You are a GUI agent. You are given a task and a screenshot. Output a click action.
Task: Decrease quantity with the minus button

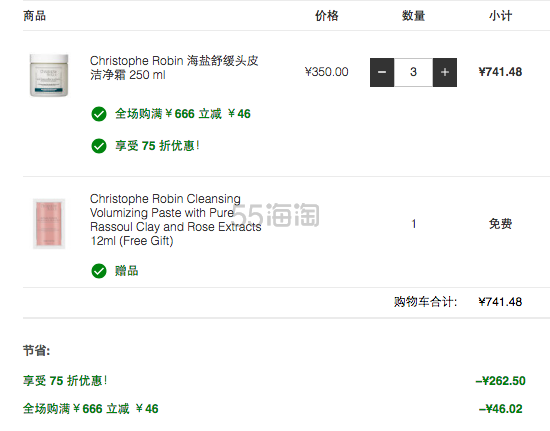click(x=382, y=72)
